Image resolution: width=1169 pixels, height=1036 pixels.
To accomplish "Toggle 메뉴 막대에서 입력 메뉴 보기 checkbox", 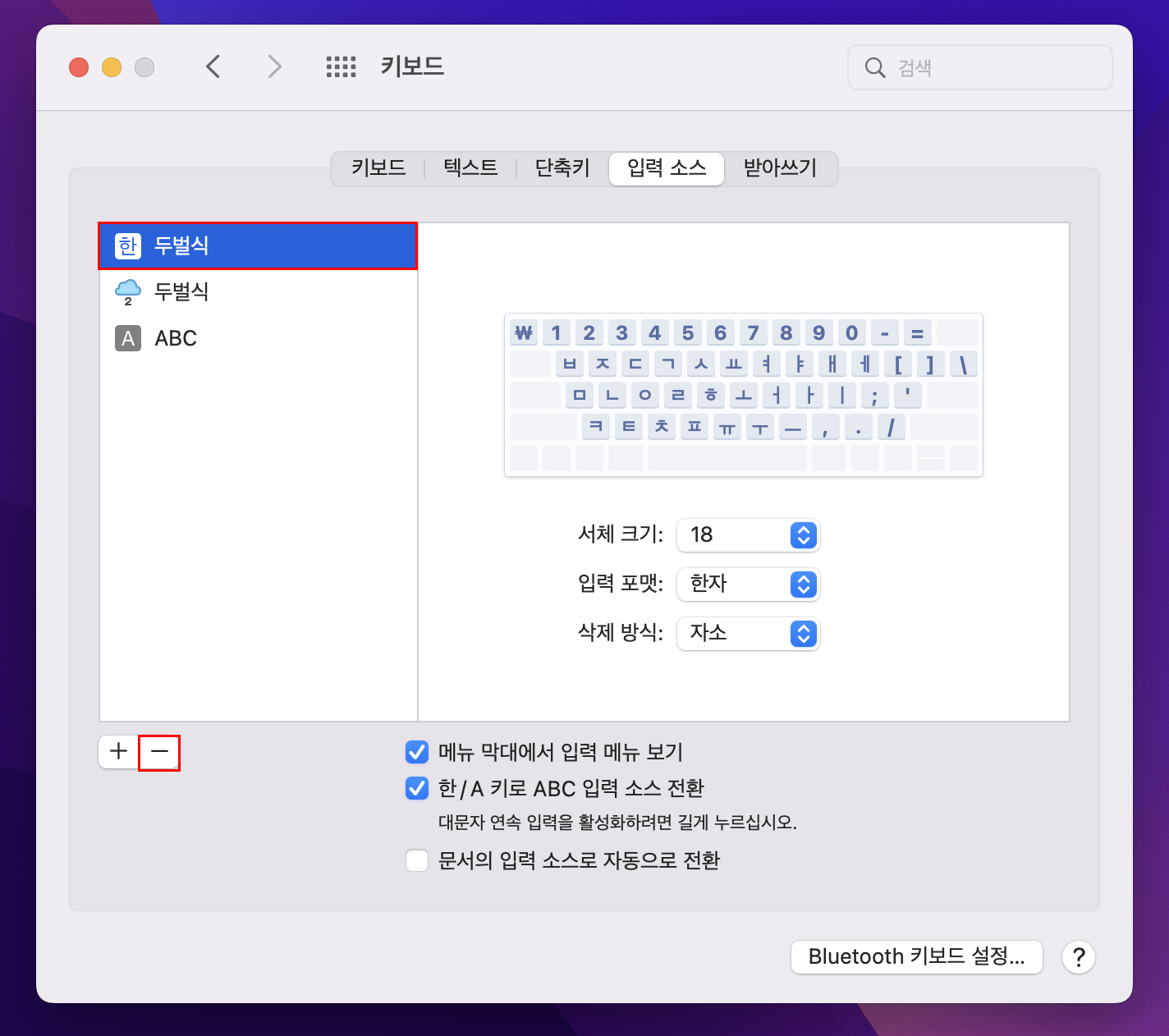I will click(417, 752).
